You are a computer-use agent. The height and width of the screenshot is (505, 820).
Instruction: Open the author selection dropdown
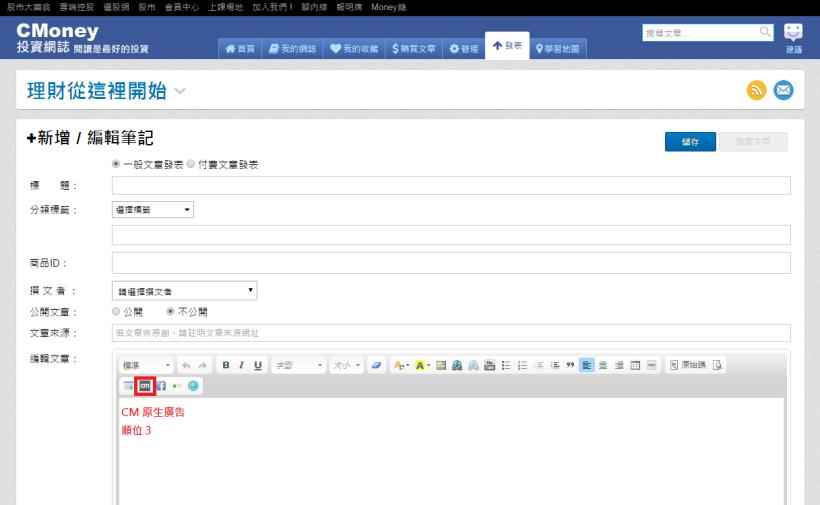(185, 291)
